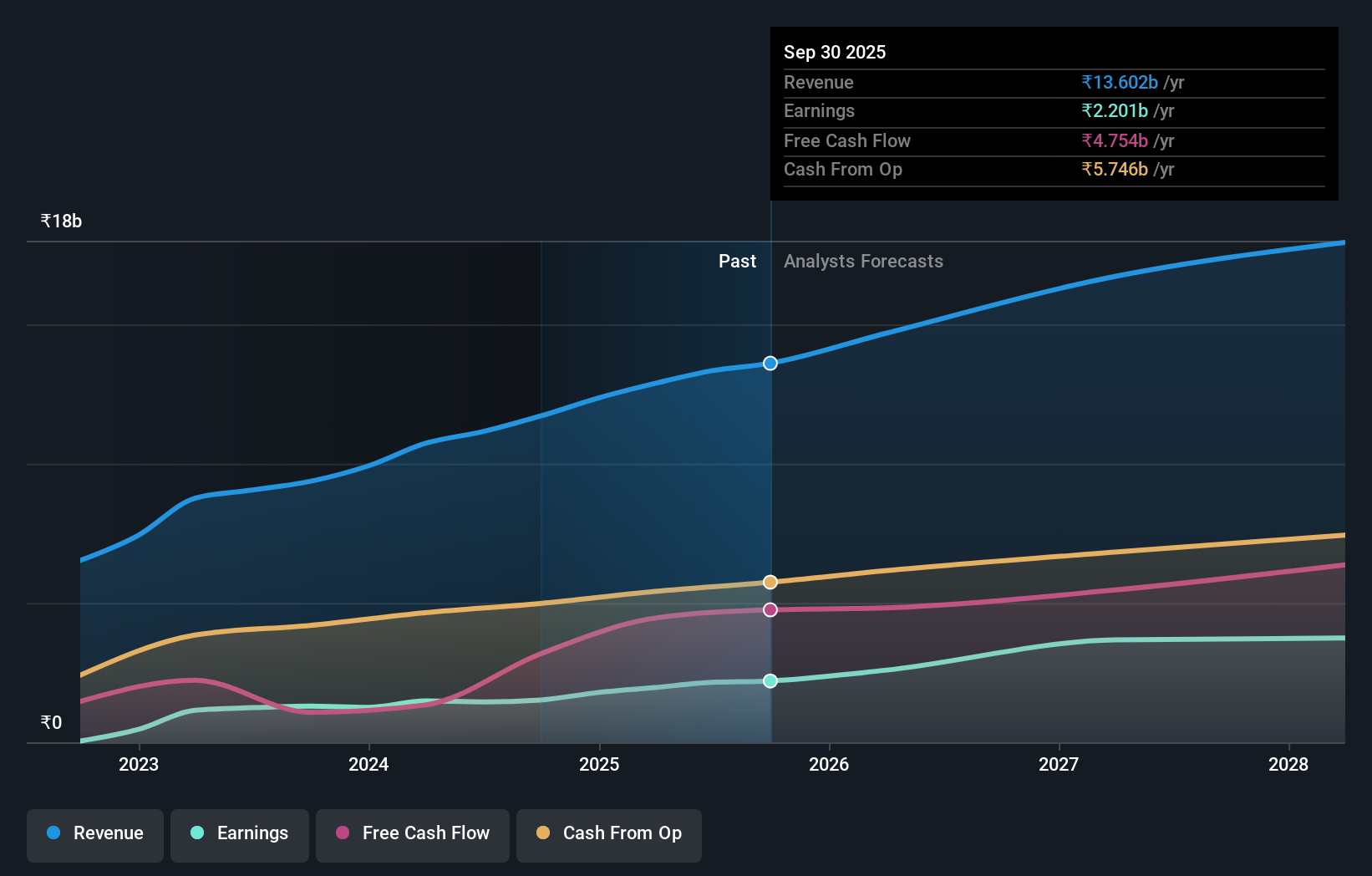The image size is (1372, 876).
Task: Select the orange Cash From Op legend icon
Action: tap(544, 833)
